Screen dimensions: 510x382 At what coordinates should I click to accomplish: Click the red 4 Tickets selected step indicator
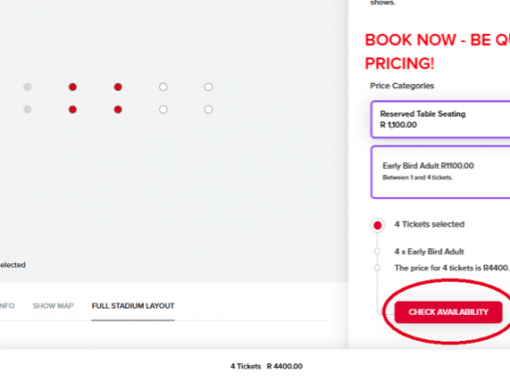377,225
